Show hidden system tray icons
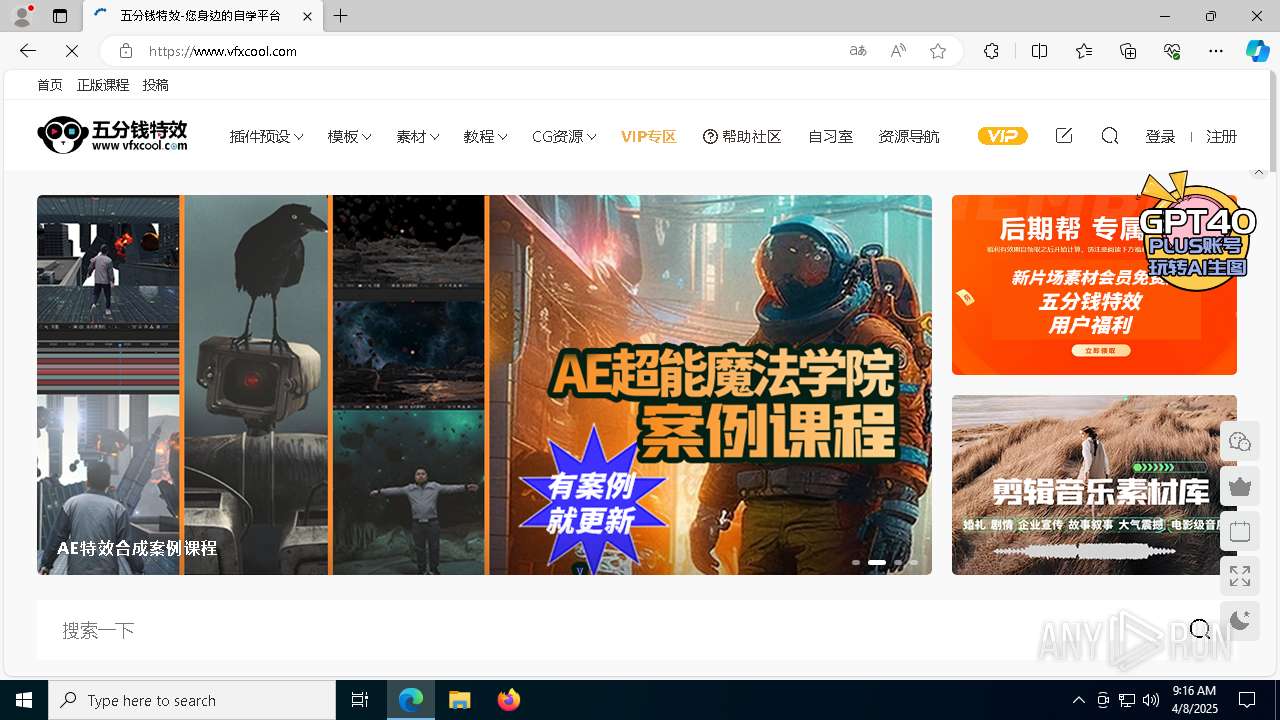This screenshot has width=1280, height=720. click(x=1079, y=700)
